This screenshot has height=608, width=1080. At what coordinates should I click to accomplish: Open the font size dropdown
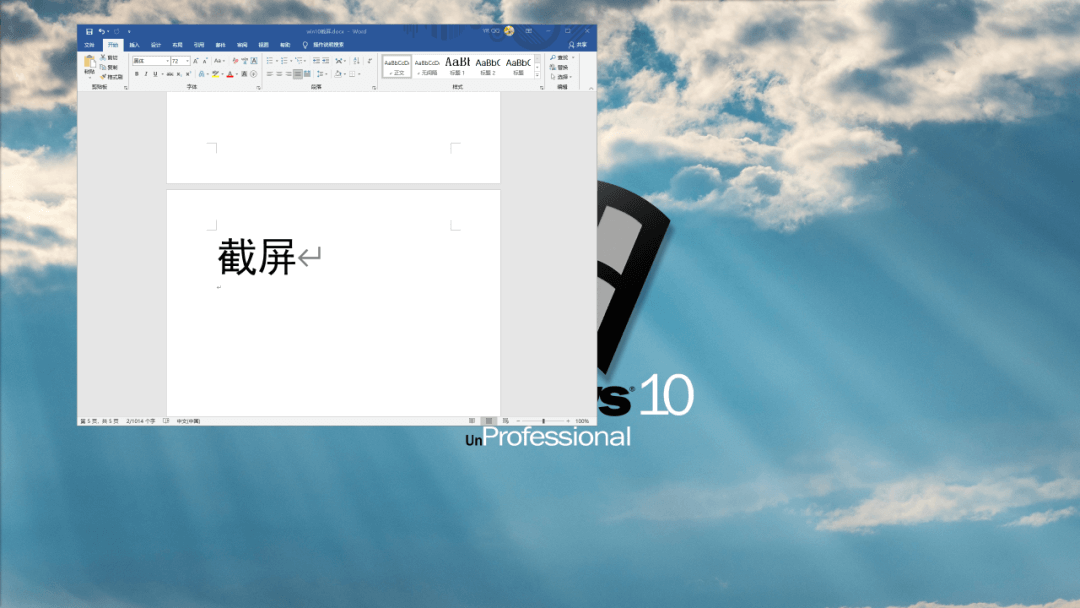tap(187, 60)
